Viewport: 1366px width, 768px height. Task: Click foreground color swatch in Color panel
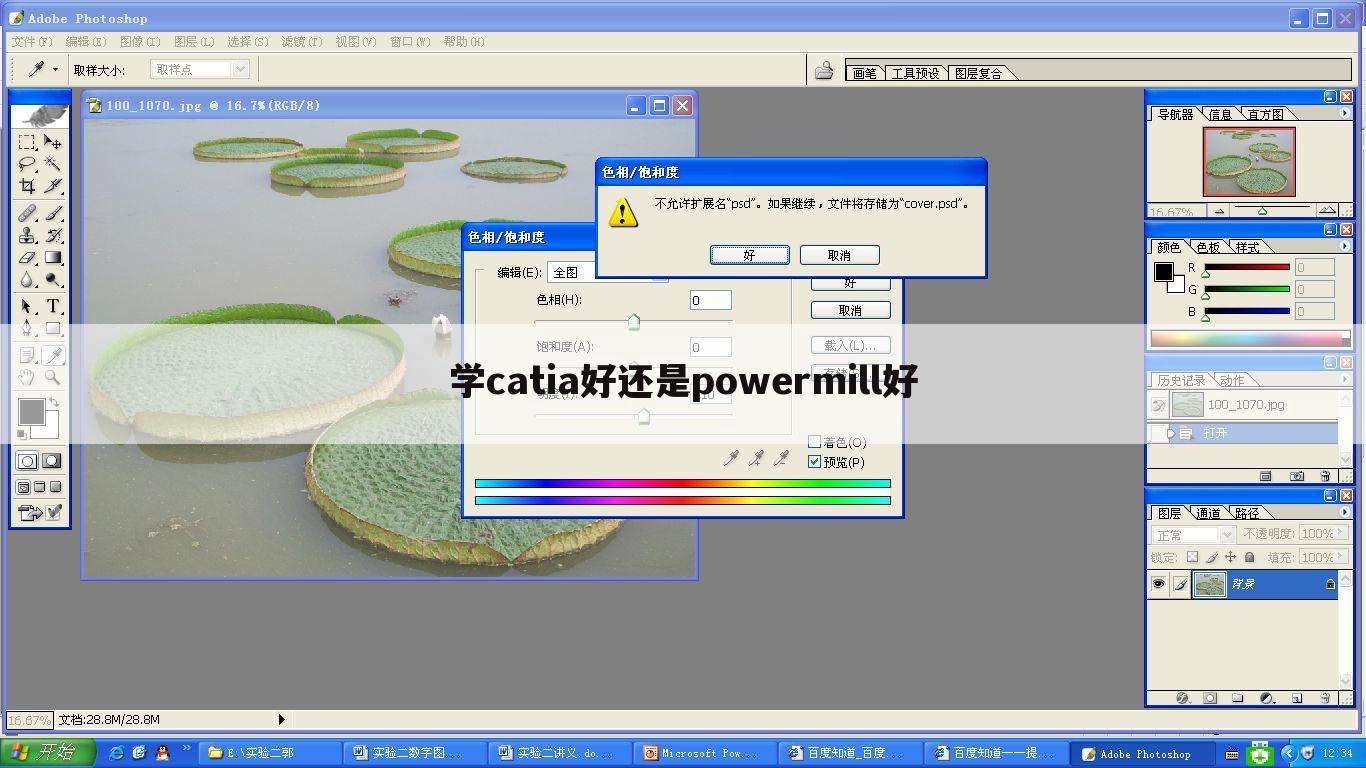click(1164, 272)
